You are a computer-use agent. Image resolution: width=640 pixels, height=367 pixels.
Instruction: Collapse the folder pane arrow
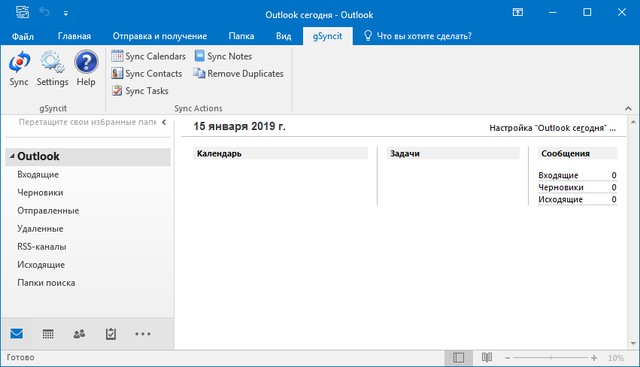(164, 122)
